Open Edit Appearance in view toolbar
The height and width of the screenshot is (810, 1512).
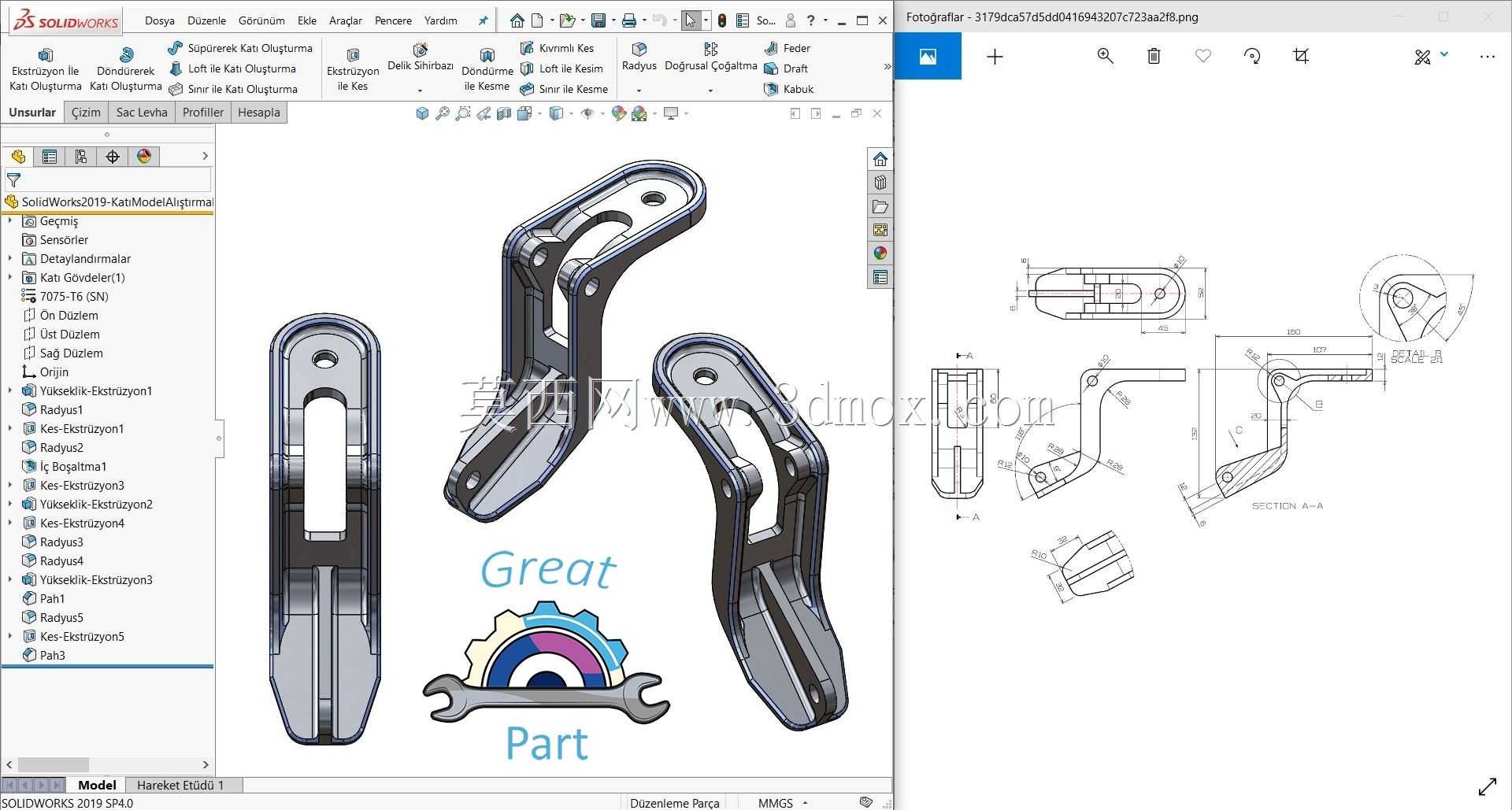(619, 113)
